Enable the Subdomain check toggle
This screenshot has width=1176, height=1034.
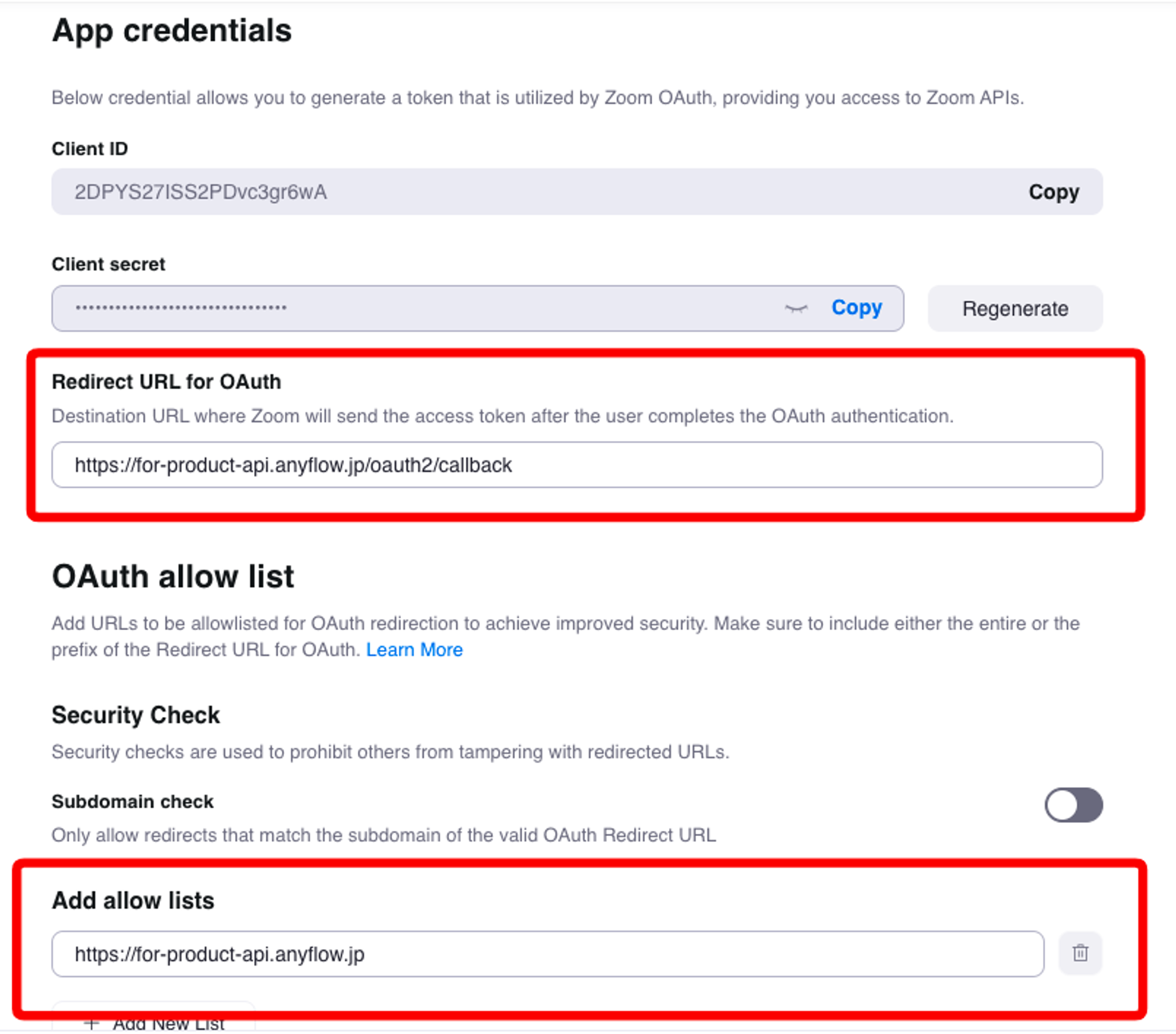1073,805
